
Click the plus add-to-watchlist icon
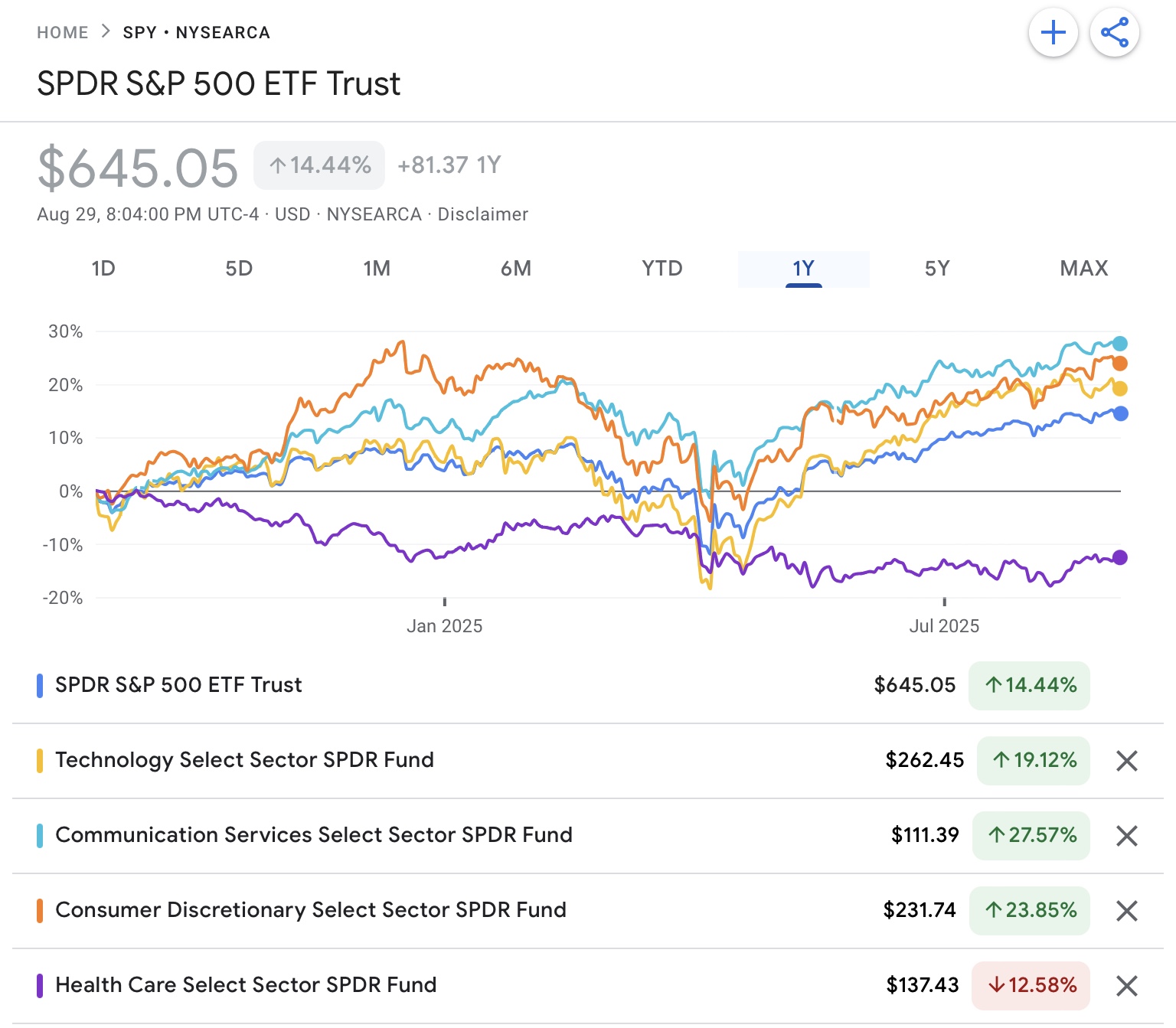[1053, 33]
